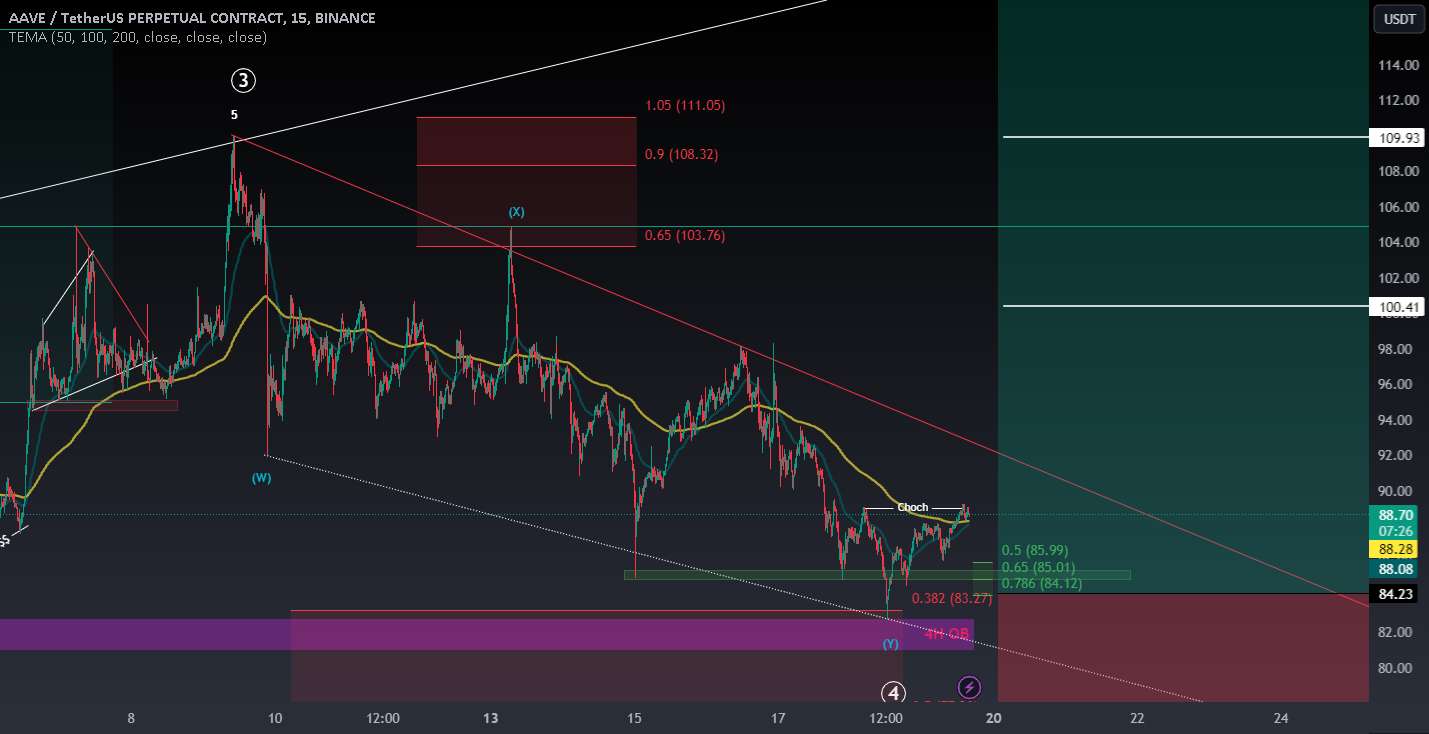Click the 108.00 price axis tick
This screenshot has height=734, width=1429.
(x=1398, y=171)
